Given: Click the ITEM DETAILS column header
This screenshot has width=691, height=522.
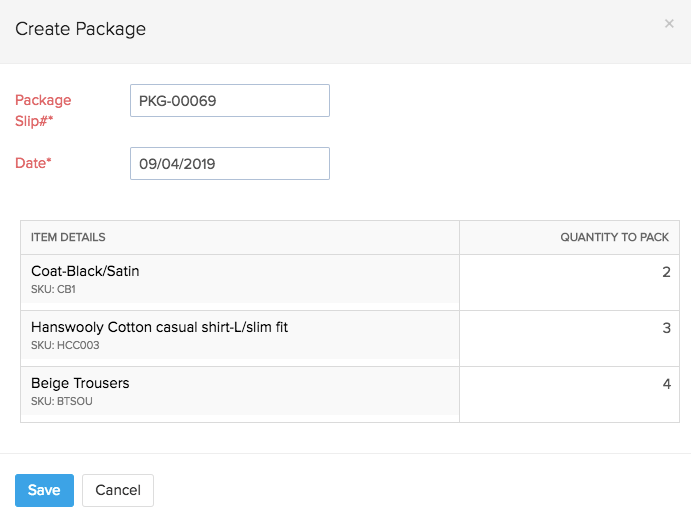Looking at the screenshot, I should [x=68, y=237].
